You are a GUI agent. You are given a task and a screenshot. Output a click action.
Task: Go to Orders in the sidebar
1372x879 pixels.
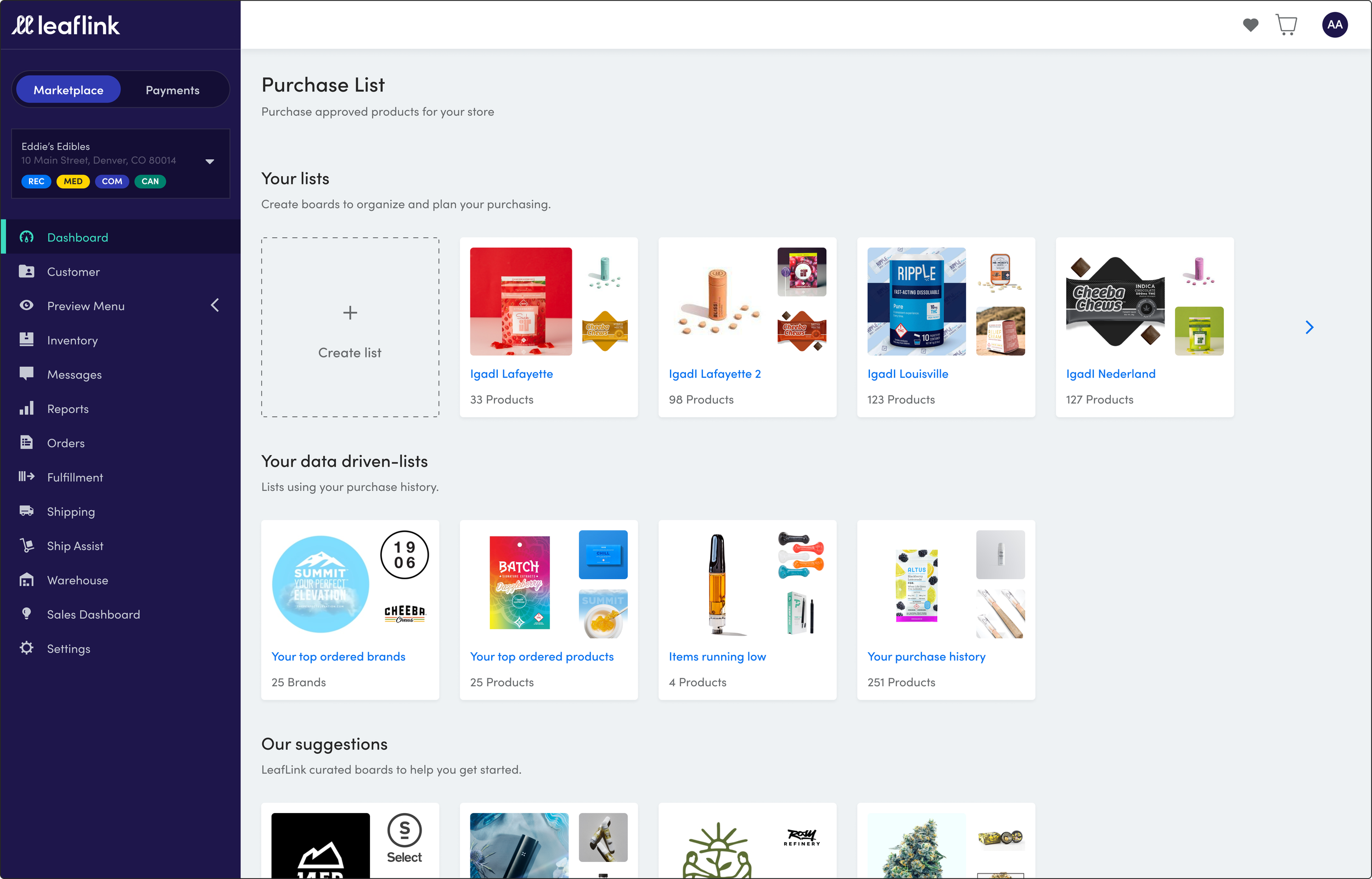click(x=66, y=443)
